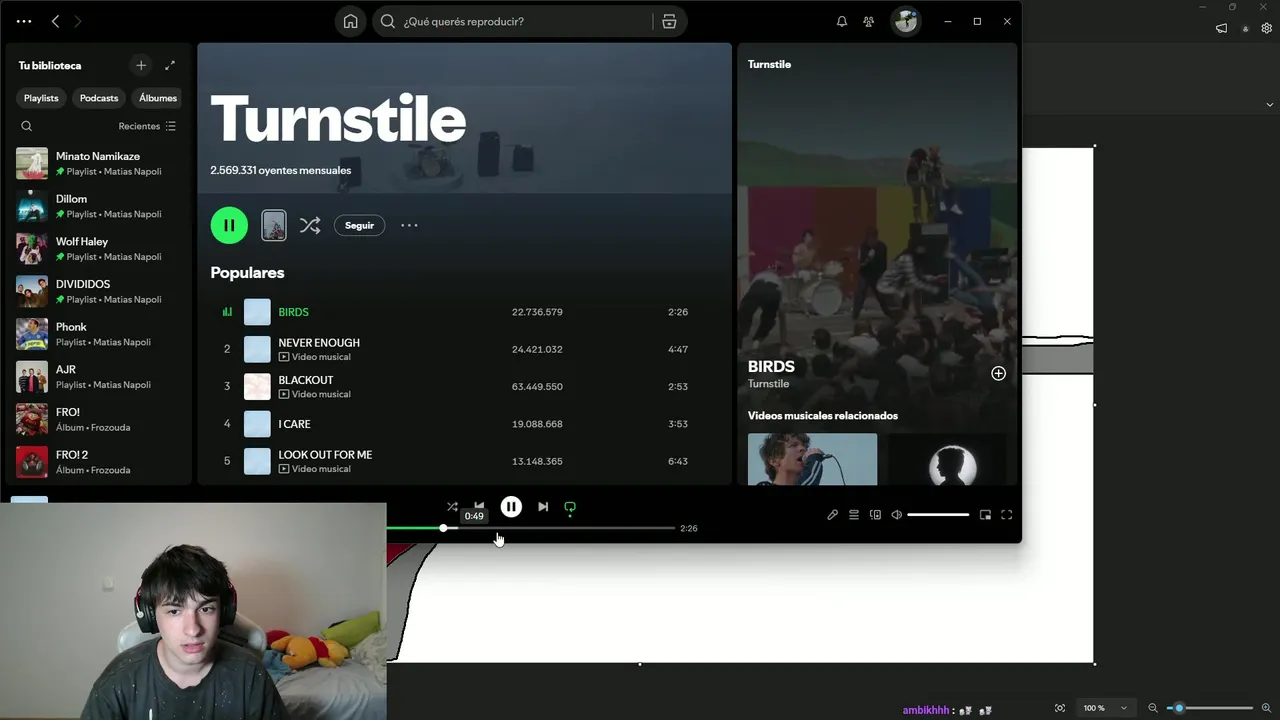This screenshot has height=720, width=1280.
Task: Open the lyrics microphone icon
Action: point(832,515)
